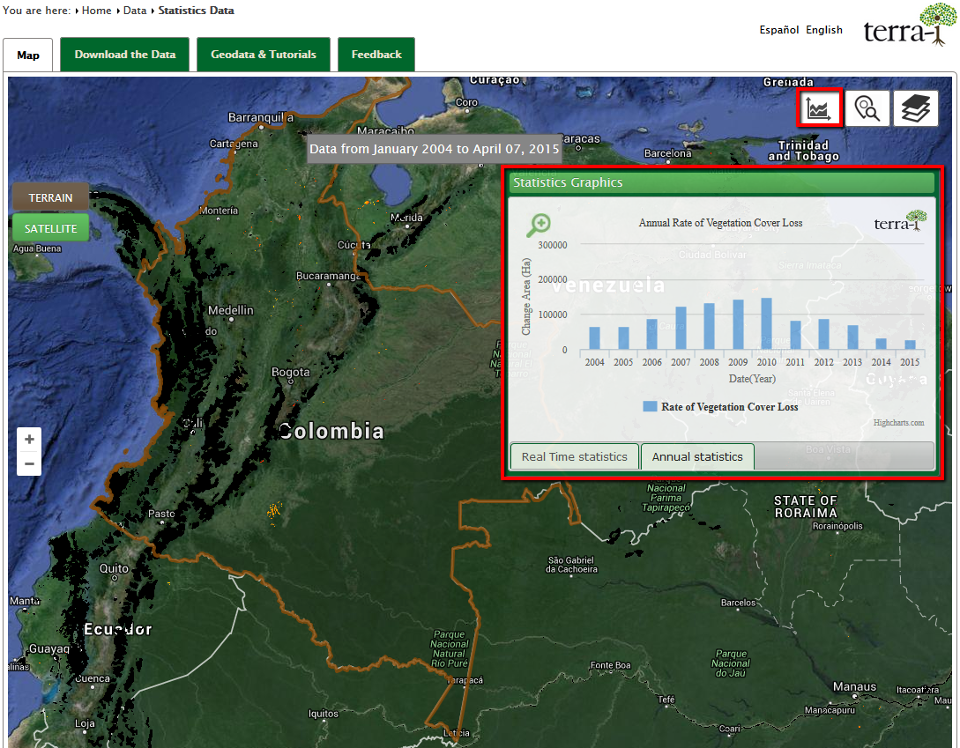
Task: Click the Colombia country label
Action: (x=331, y=432)
